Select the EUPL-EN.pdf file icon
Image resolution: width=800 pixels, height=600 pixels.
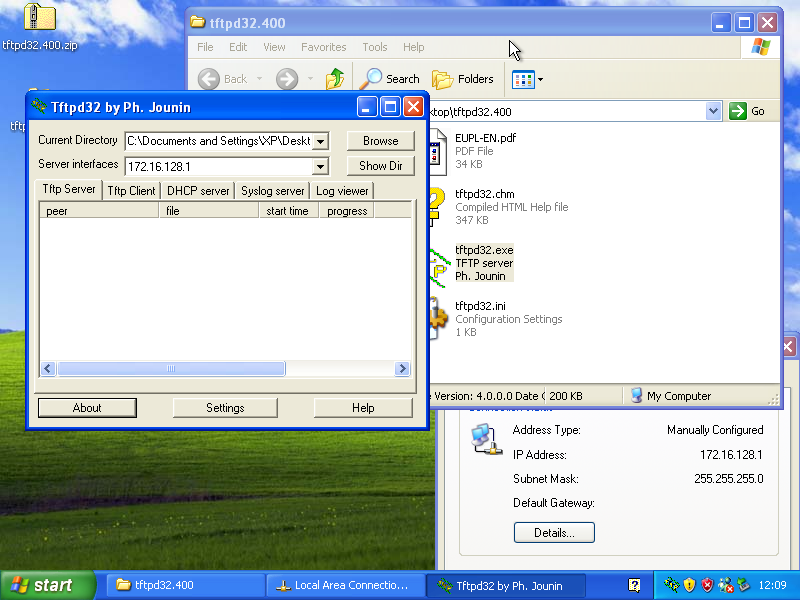(437, 150)
